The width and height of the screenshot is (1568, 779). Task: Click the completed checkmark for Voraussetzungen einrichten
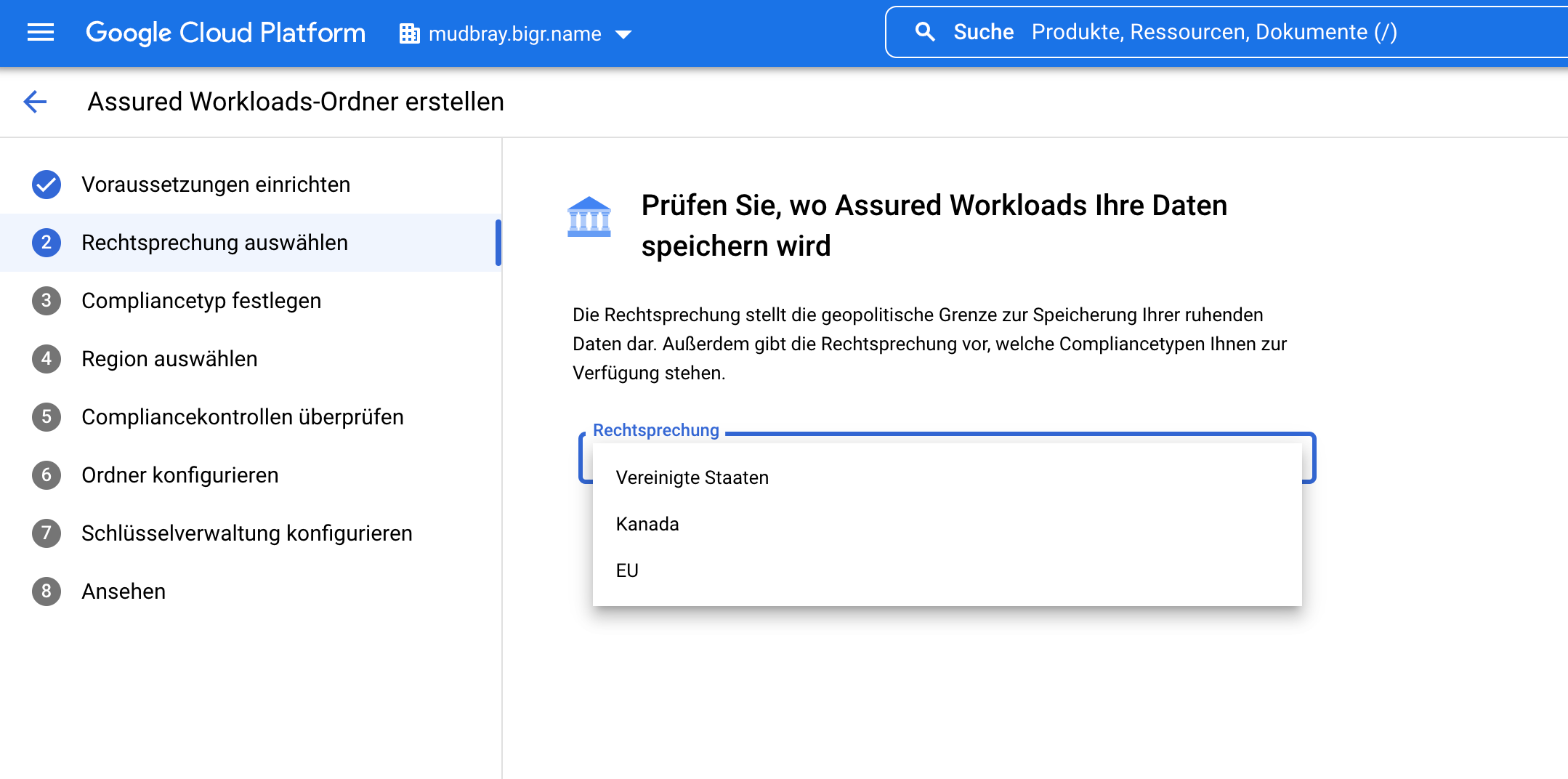46,184
